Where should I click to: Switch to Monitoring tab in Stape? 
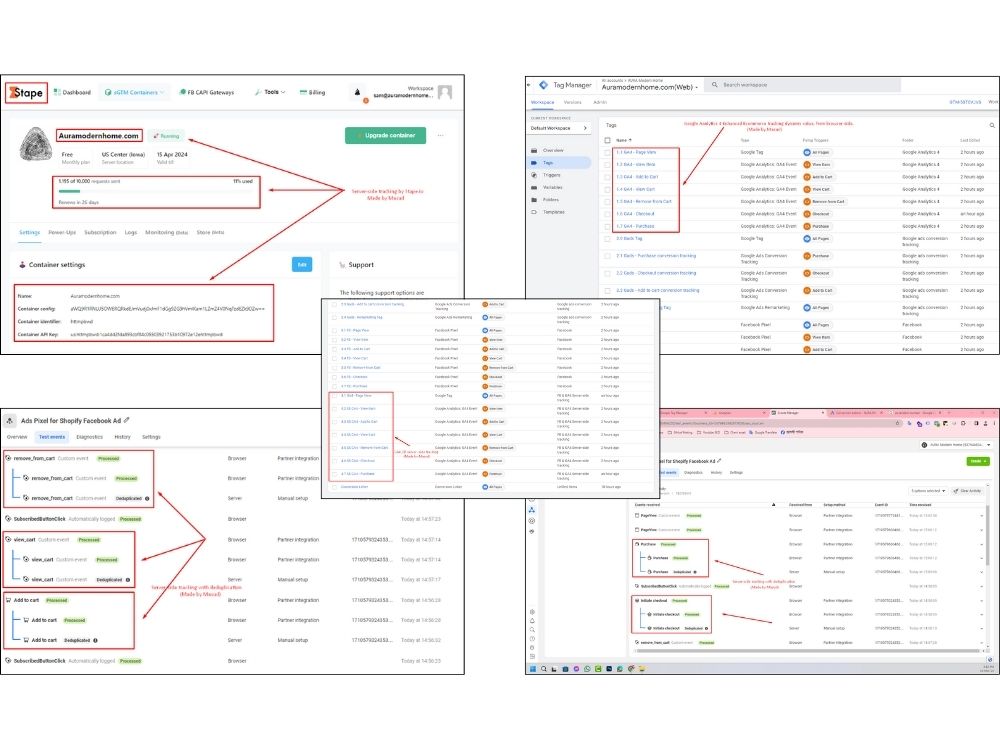click(166, 232)
